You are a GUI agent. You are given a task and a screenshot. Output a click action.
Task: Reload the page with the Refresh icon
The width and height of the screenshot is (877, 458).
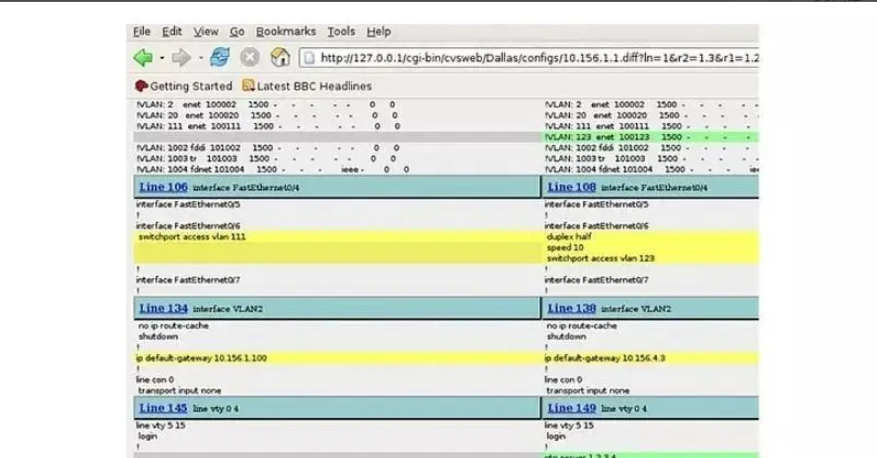[220, 57]
